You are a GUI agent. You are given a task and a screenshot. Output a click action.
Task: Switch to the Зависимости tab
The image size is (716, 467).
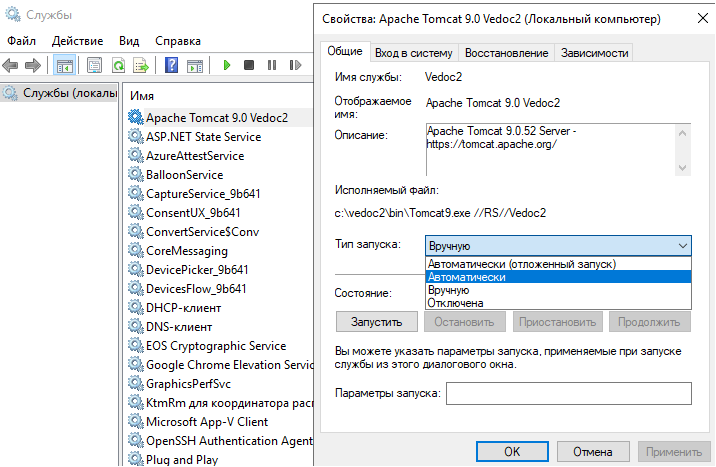point(594,53)
